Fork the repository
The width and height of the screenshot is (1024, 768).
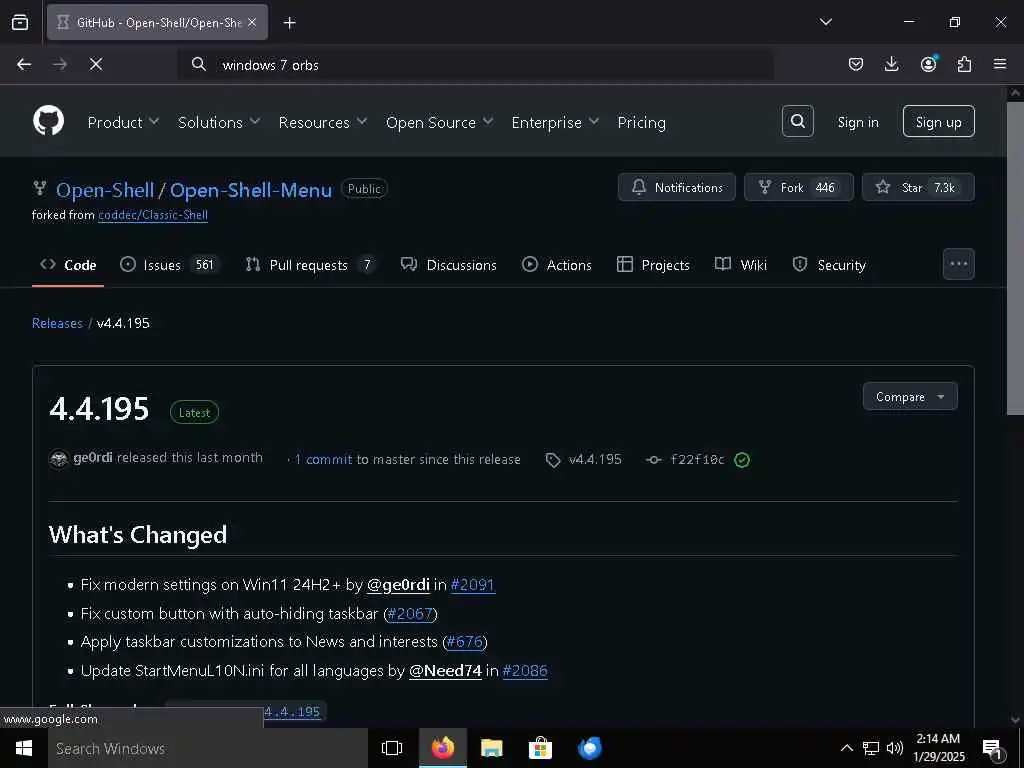pyautogui.click(x=799, y=187)
